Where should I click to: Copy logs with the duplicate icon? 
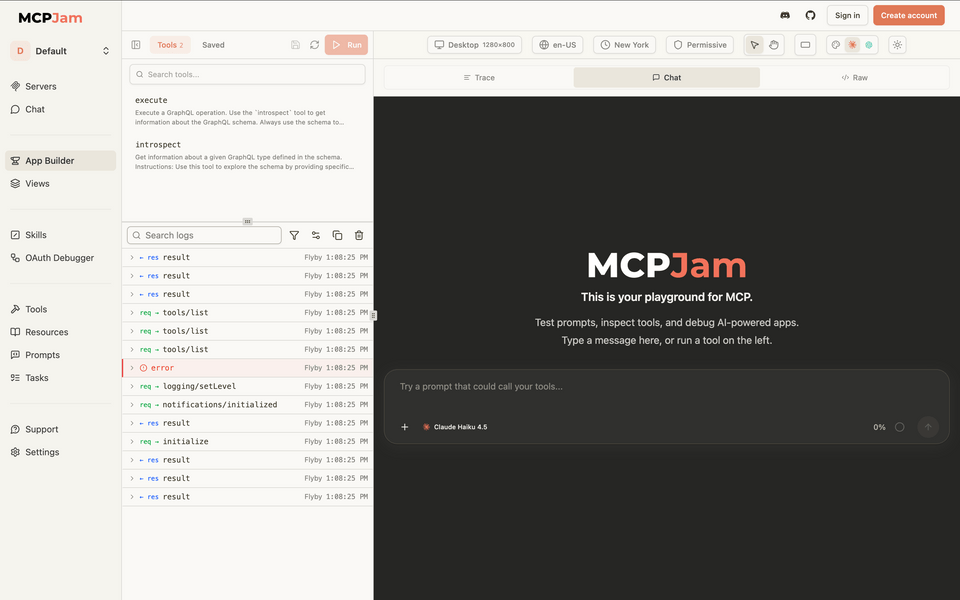tap(337, 235)
